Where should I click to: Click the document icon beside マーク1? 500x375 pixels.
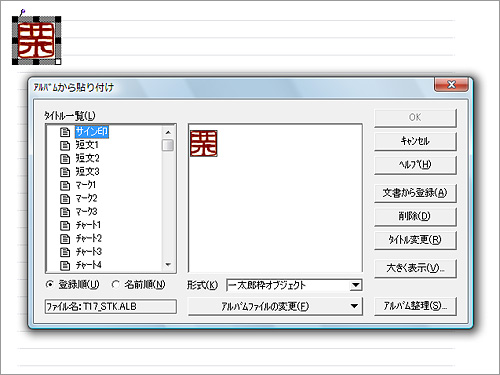[65, 185]
